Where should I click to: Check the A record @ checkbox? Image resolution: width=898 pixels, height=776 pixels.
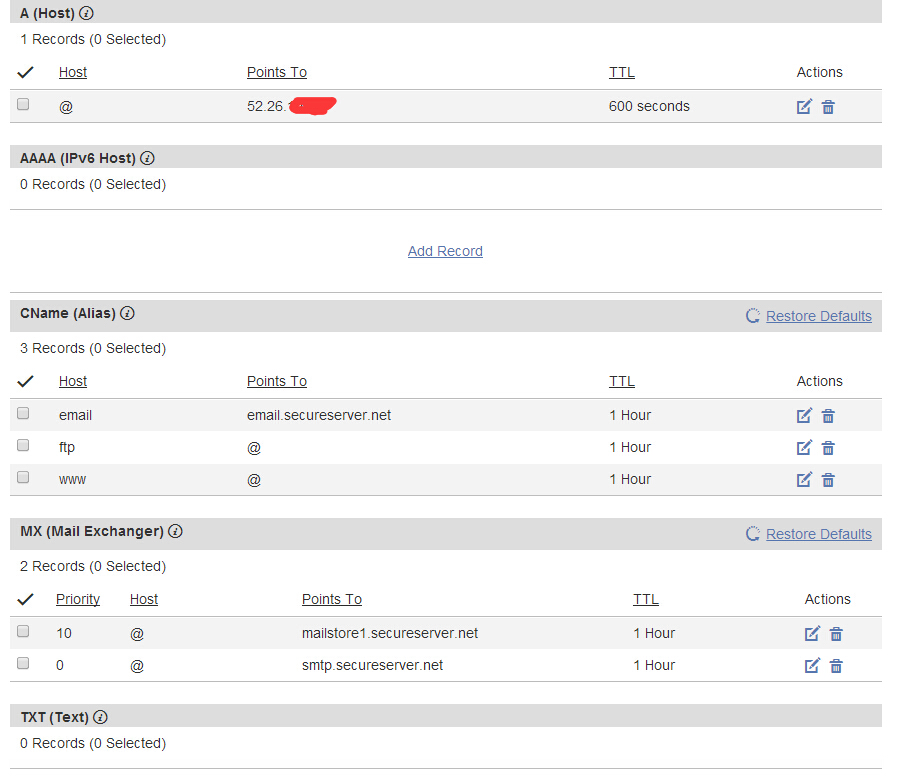(x=24, y=104)
